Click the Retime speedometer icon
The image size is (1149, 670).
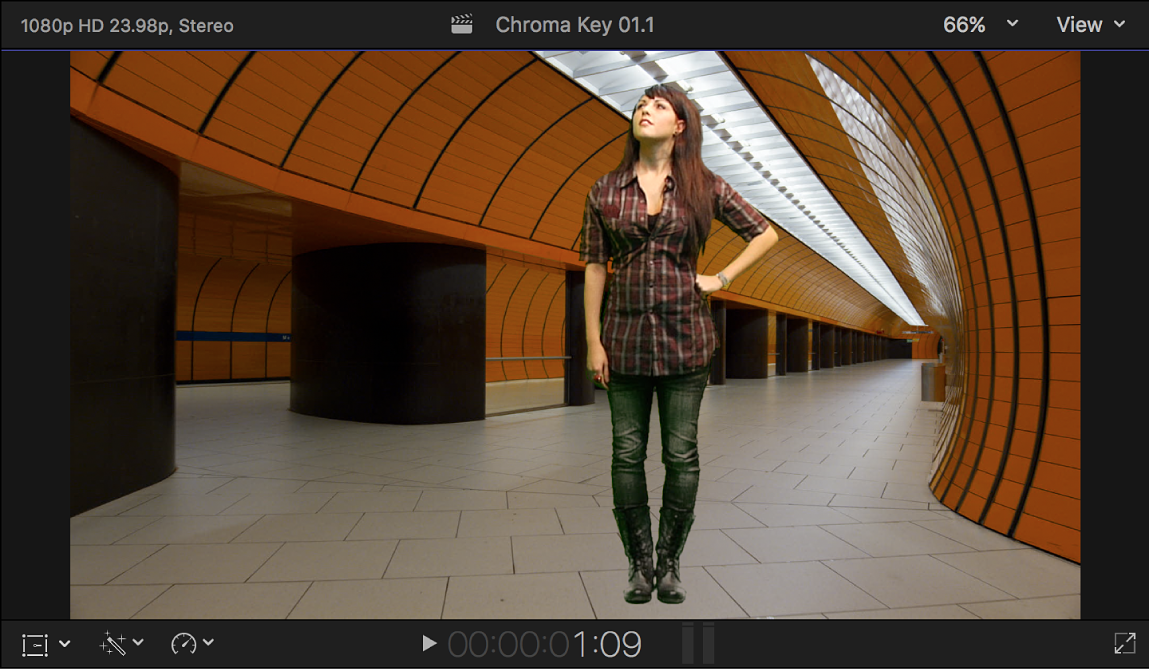pyautogui.click(x=183, y=644)
